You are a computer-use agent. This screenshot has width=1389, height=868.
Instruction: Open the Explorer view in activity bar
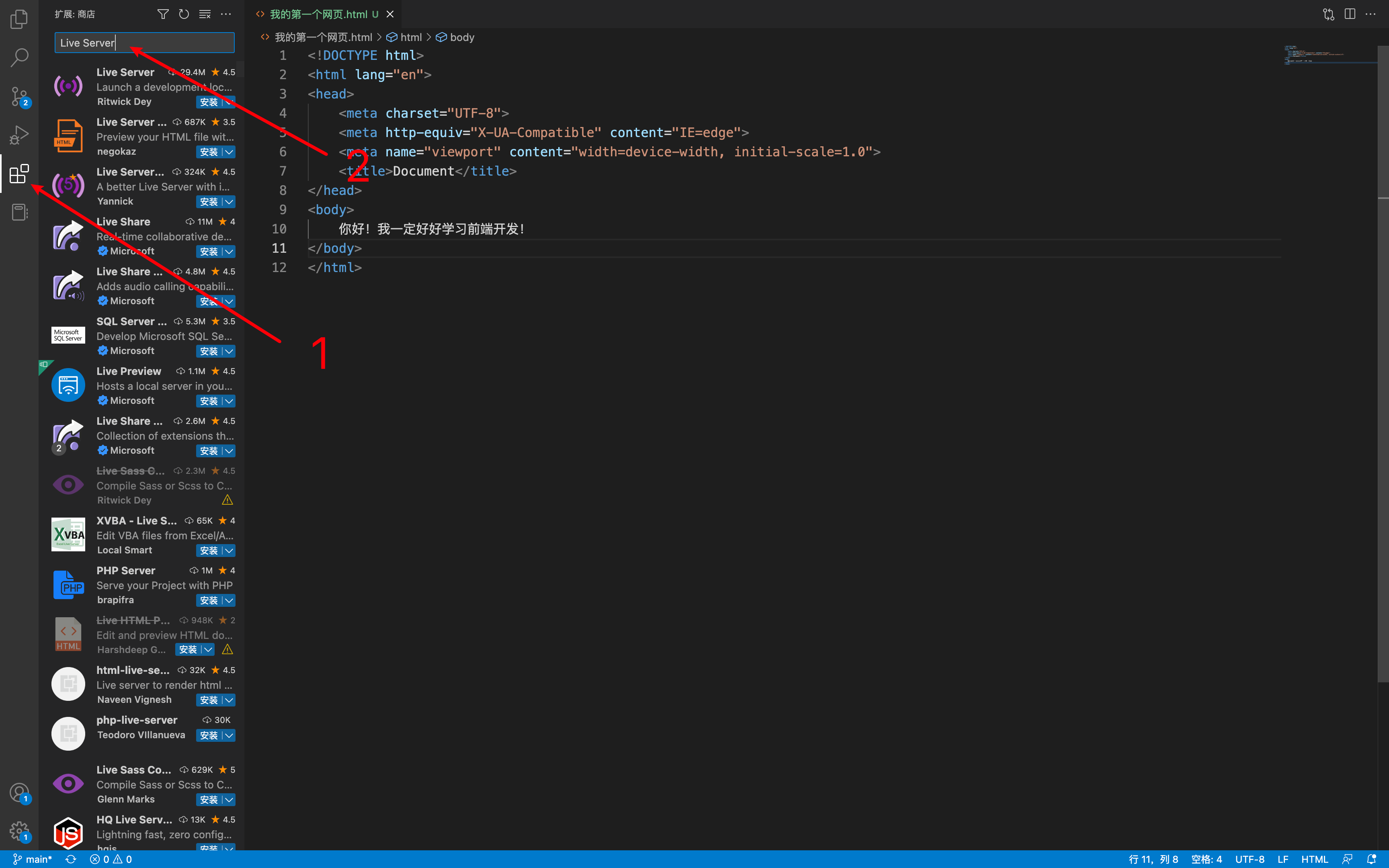pyautogui.click(x=19, y=19)
